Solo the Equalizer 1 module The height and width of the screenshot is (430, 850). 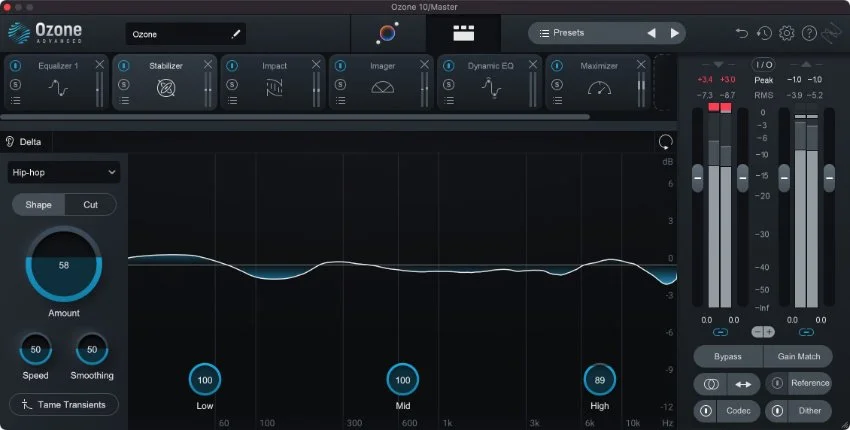coord(15,85)
